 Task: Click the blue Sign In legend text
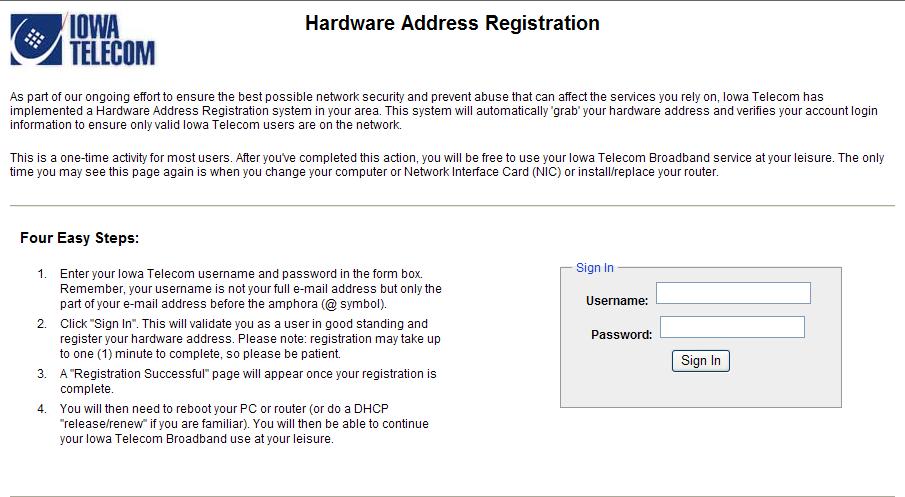[594, 268]
